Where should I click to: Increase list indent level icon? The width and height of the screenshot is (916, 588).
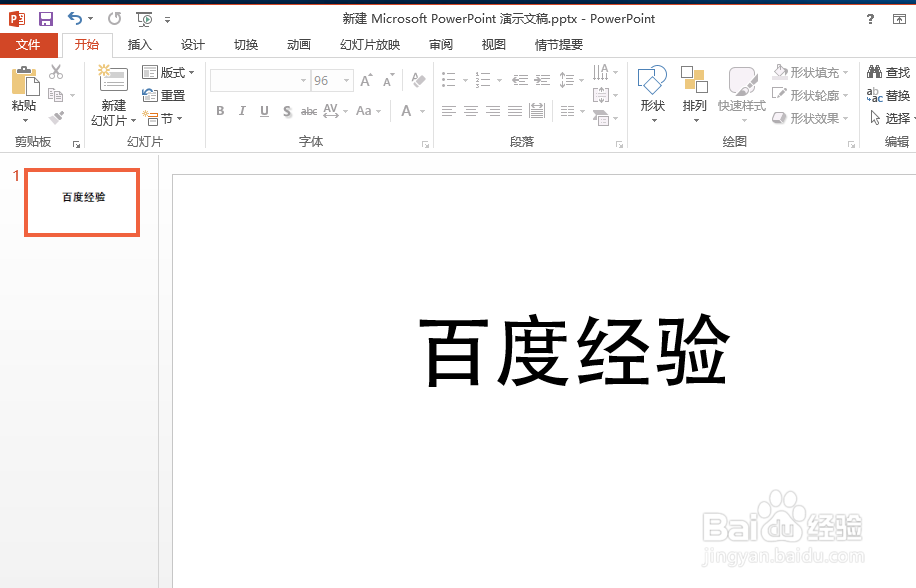543,80
